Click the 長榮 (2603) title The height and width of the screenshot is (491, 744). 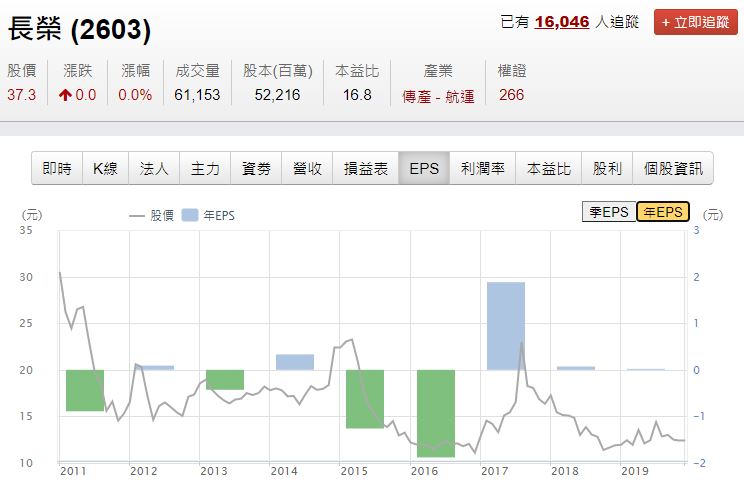point(79,28)
